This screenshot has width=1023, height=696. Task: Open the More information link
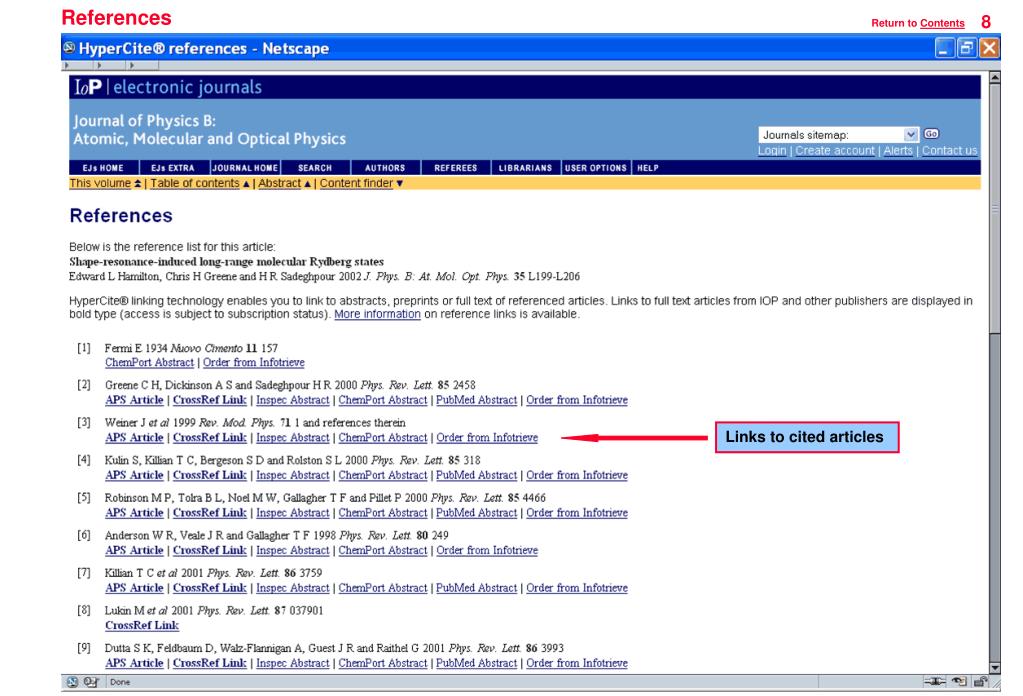[377, 314]
